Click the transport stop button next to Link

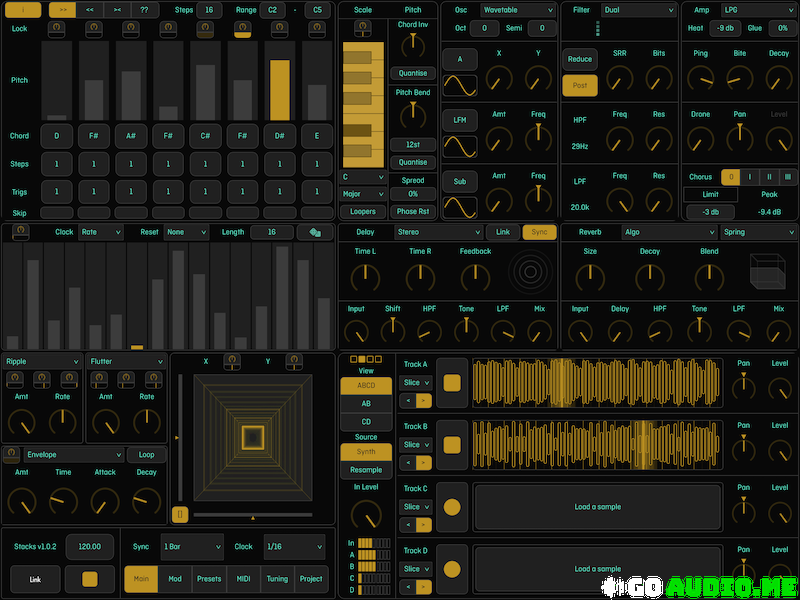click(90, 579)
